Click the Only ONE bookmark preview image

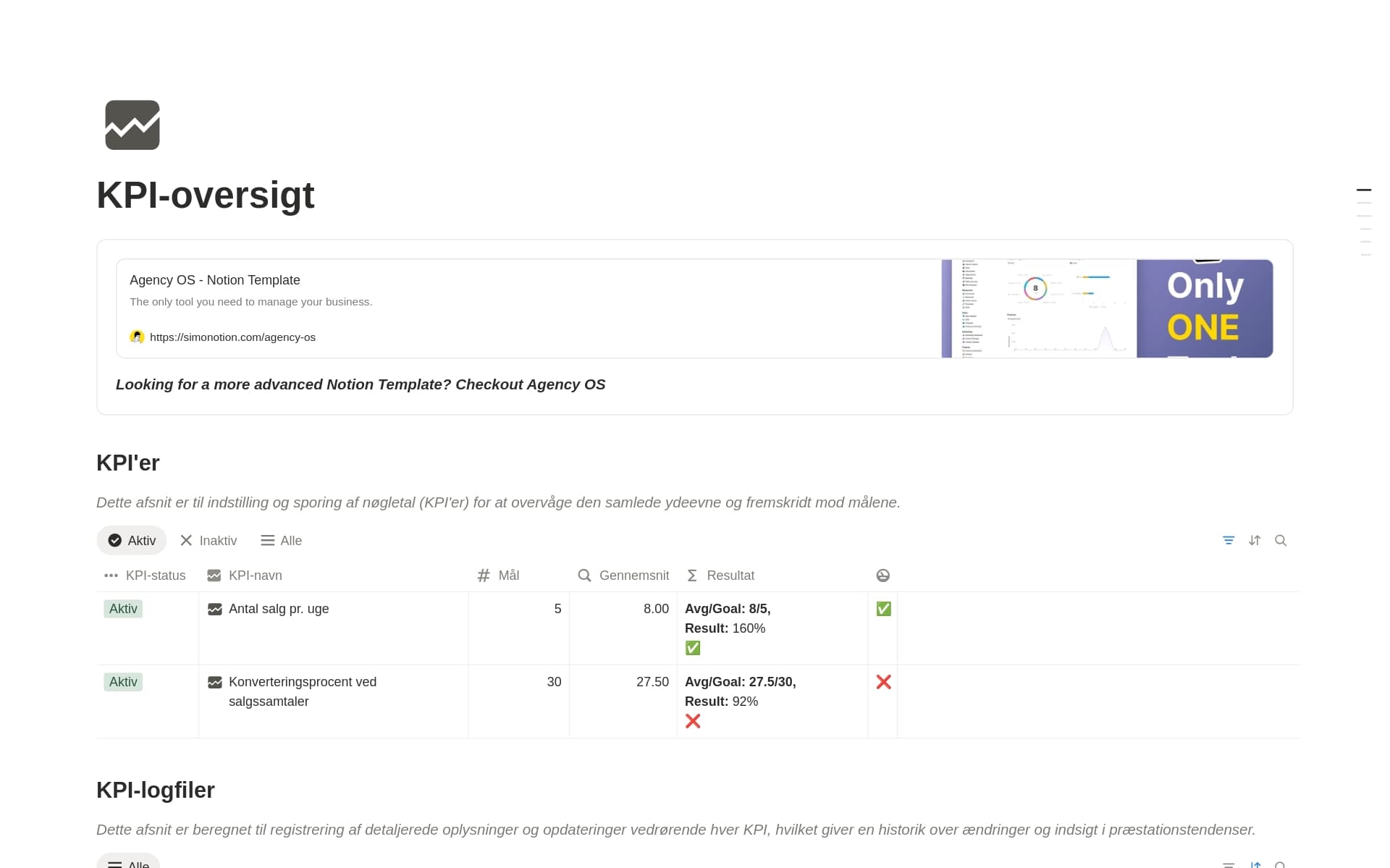1107,308
